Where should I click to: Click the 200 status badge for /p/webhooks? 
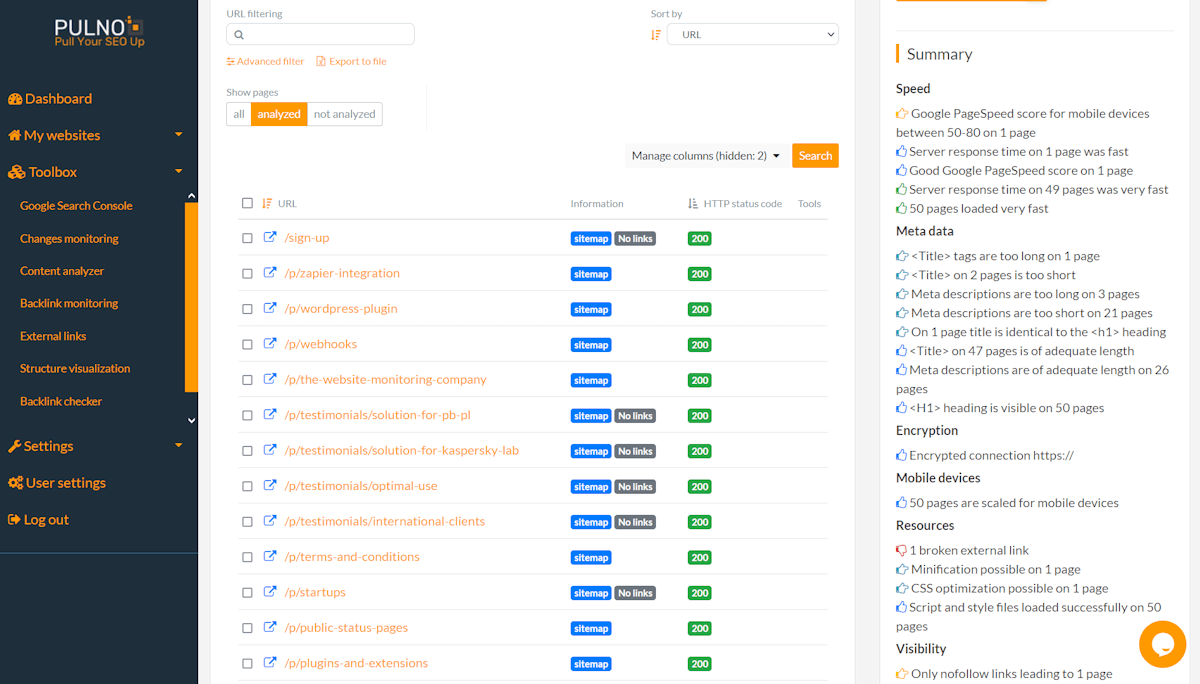[700, 345]
